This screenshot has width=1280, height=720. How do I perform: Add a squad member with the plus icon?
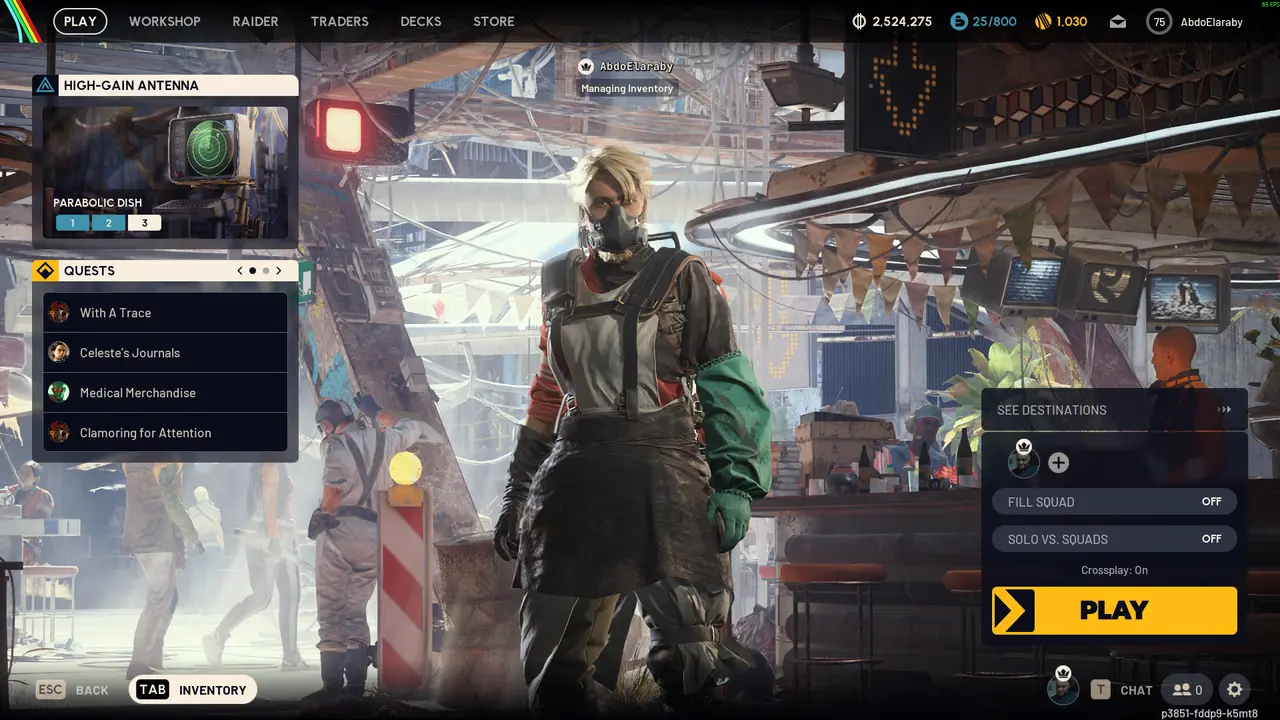coord(1058,463)
